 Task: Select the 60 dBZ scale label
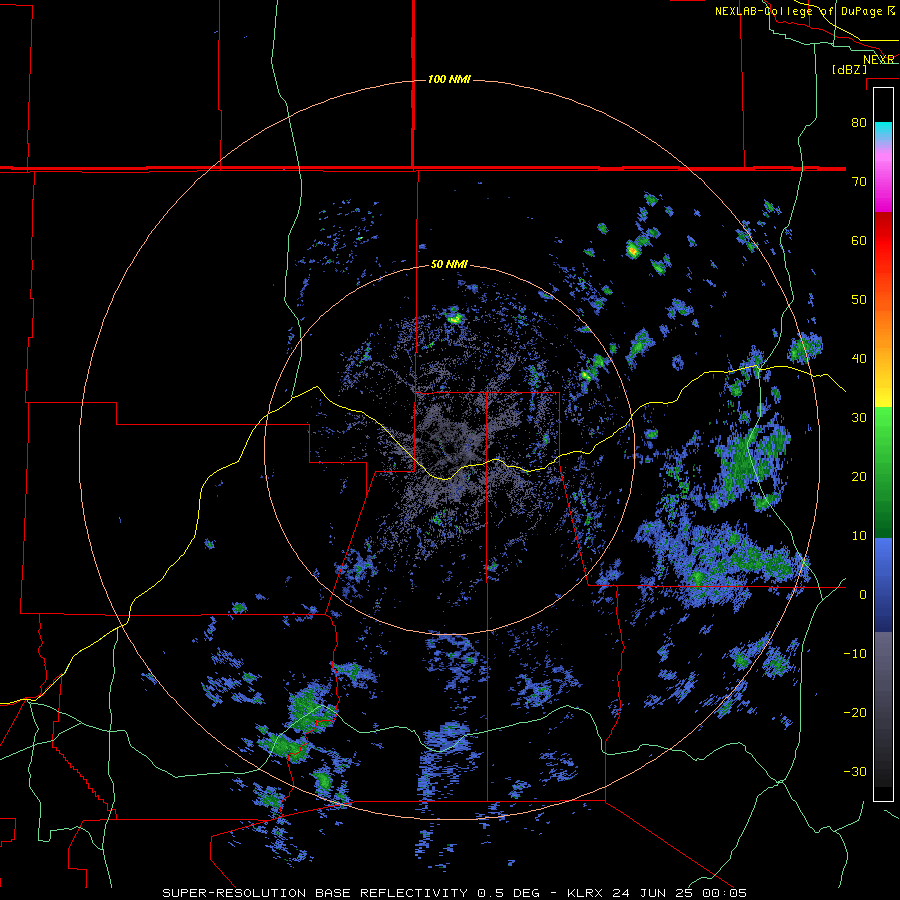click(859, 240)
